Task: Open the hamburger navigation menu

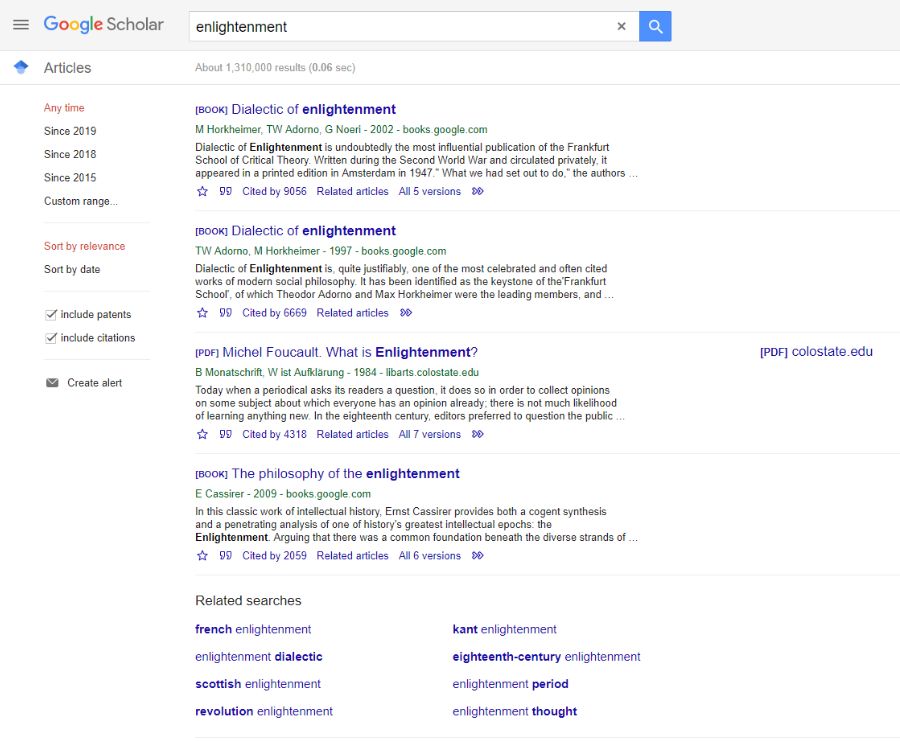Action: pos(21,25)
